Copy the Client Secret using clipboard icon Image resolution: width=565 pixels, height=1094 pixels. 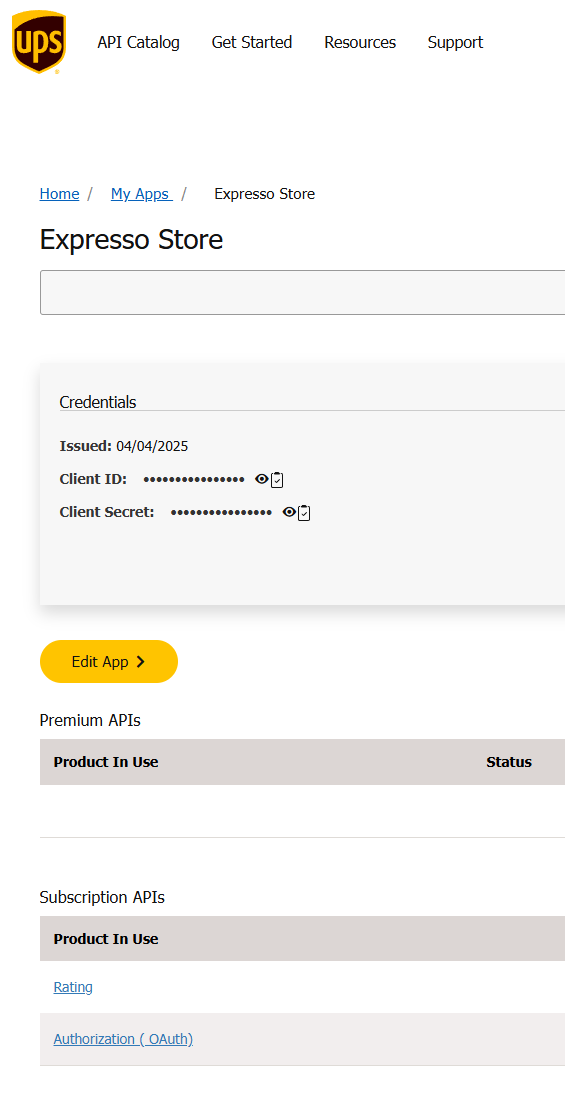tap(304, 513)
